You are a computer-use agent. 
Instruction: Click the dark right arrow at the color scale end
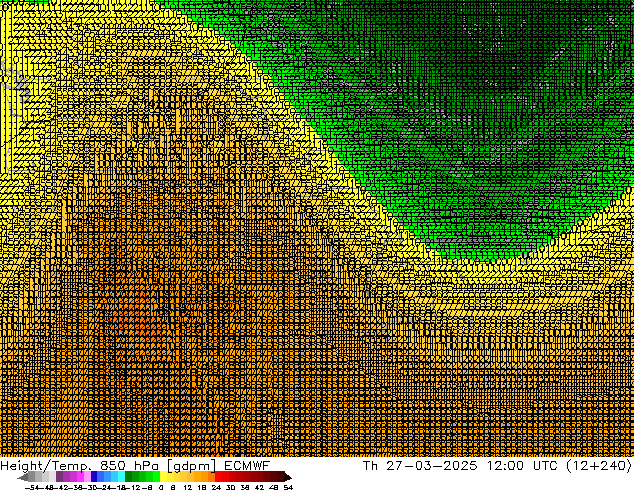pos(288,477)
